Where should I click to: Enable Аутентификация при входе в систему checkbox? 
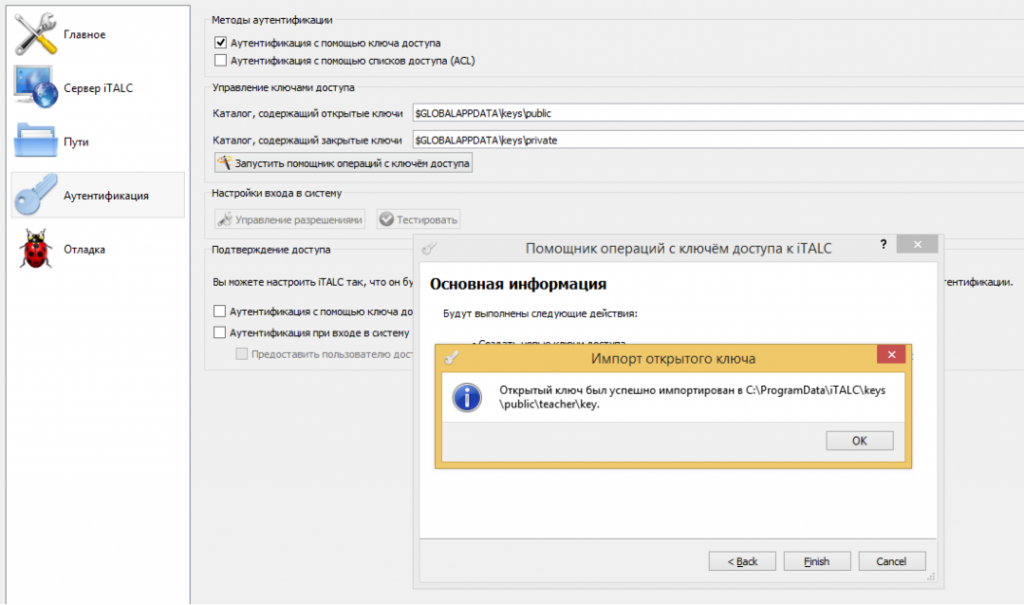coord(219,332)
